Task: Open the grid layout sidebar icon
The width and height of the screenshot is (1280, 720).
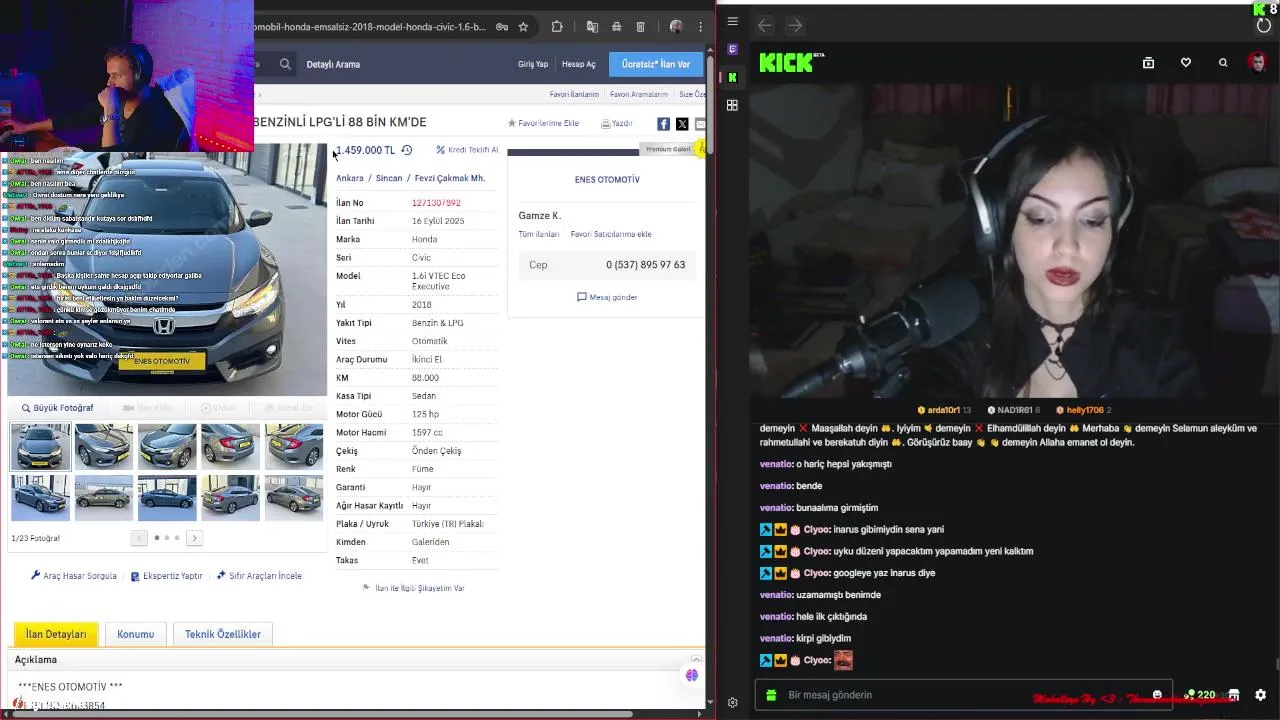Action: click(733, 105)
